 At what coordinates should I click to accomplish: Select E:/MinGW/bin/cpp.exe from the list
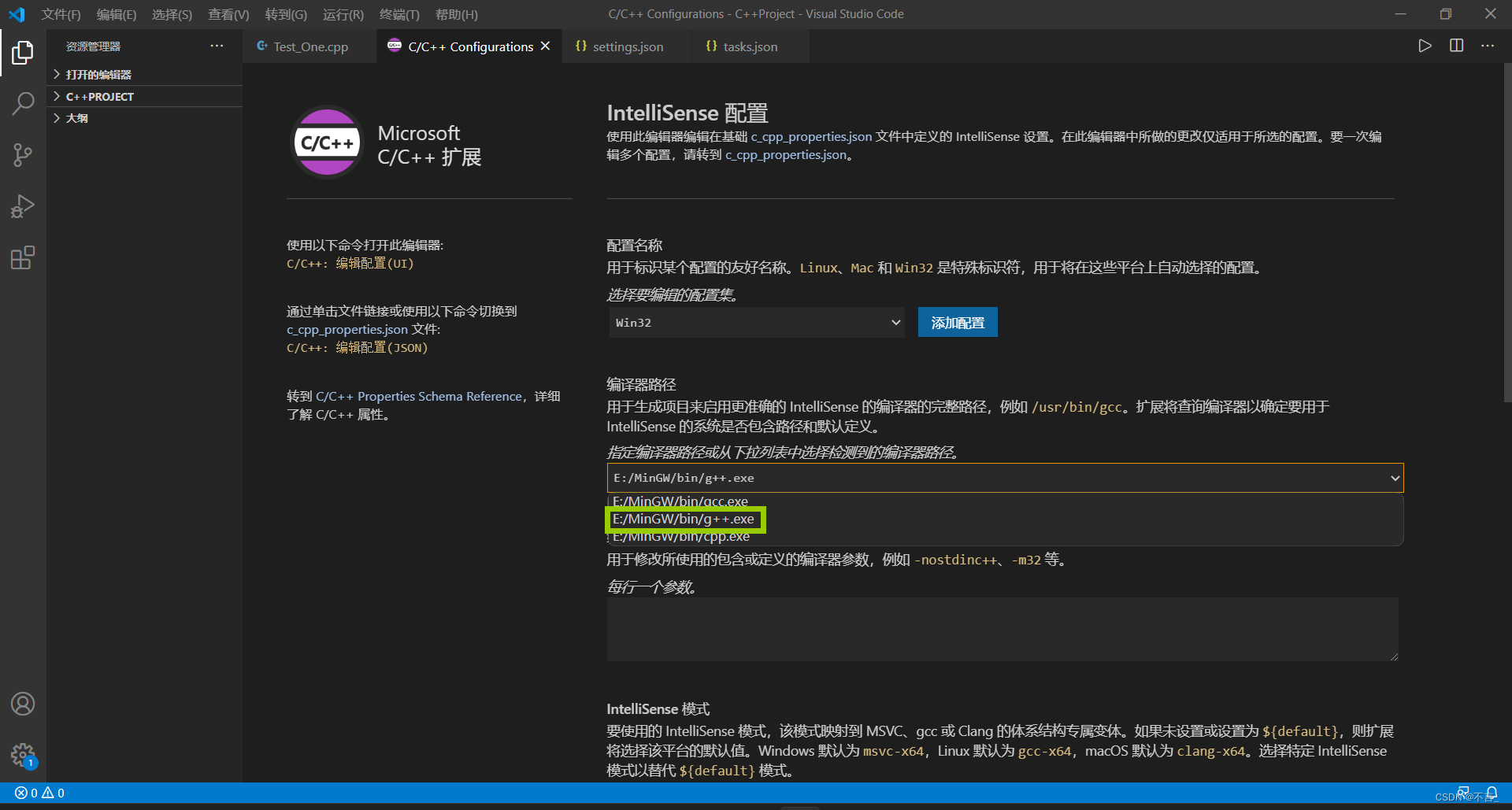[x=681, y=537]
